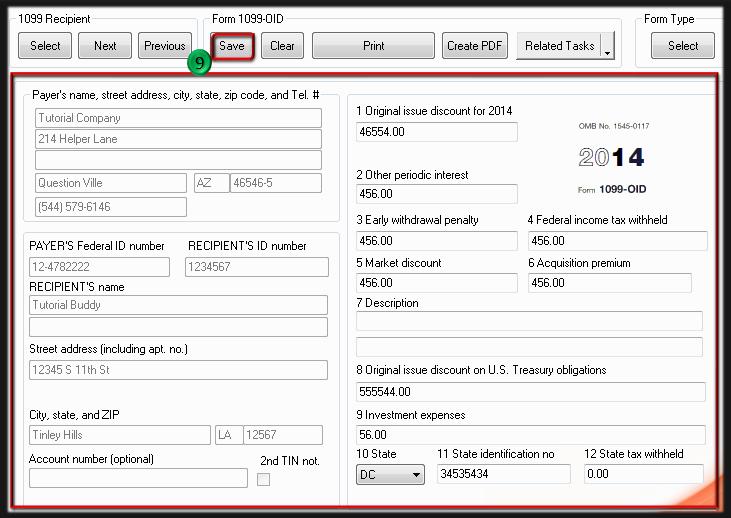Click the recipient state field LA

(x=229, y=435)
